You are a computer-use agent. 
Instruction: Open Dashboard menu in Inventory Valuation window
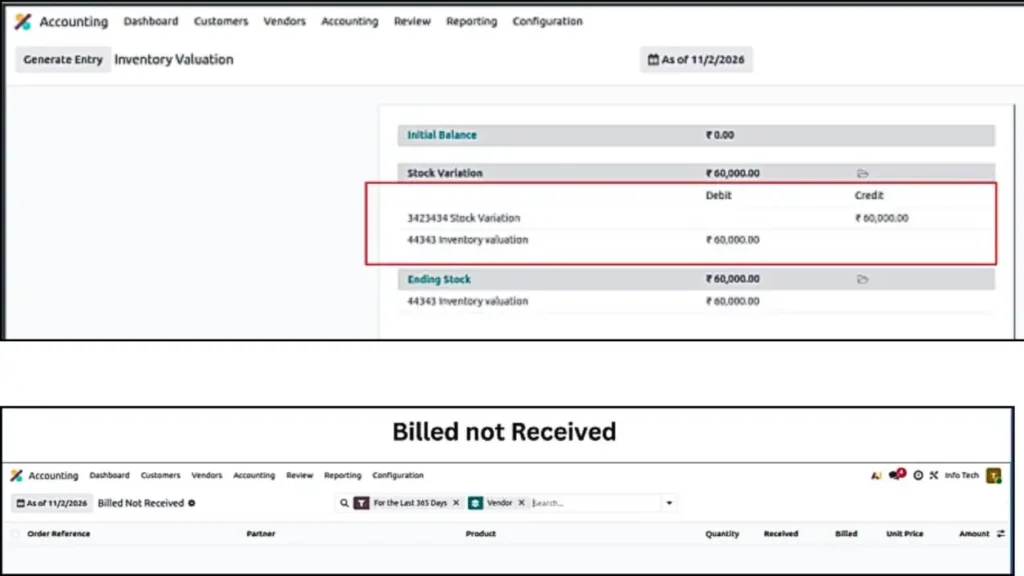tap(151, 22)
